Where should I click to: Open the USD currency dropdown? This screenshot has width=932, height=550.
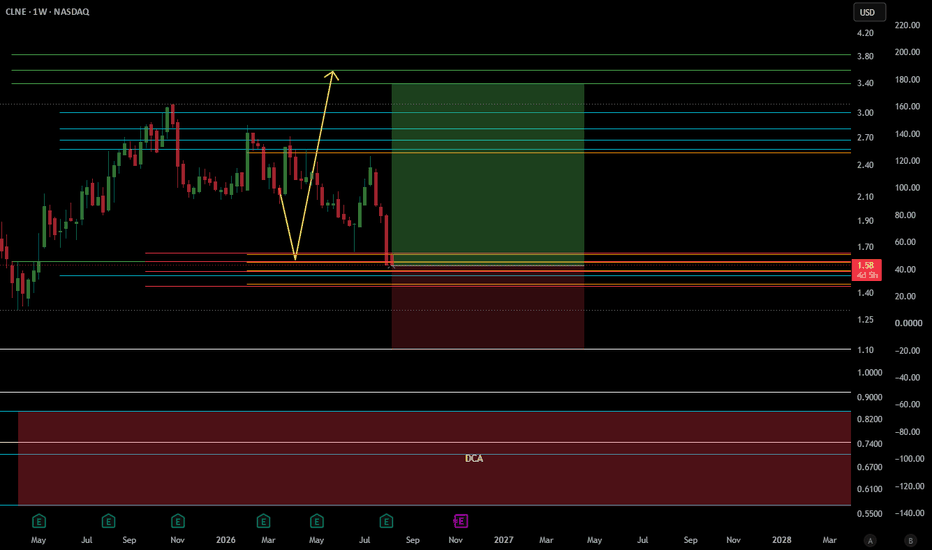(869, 12)
